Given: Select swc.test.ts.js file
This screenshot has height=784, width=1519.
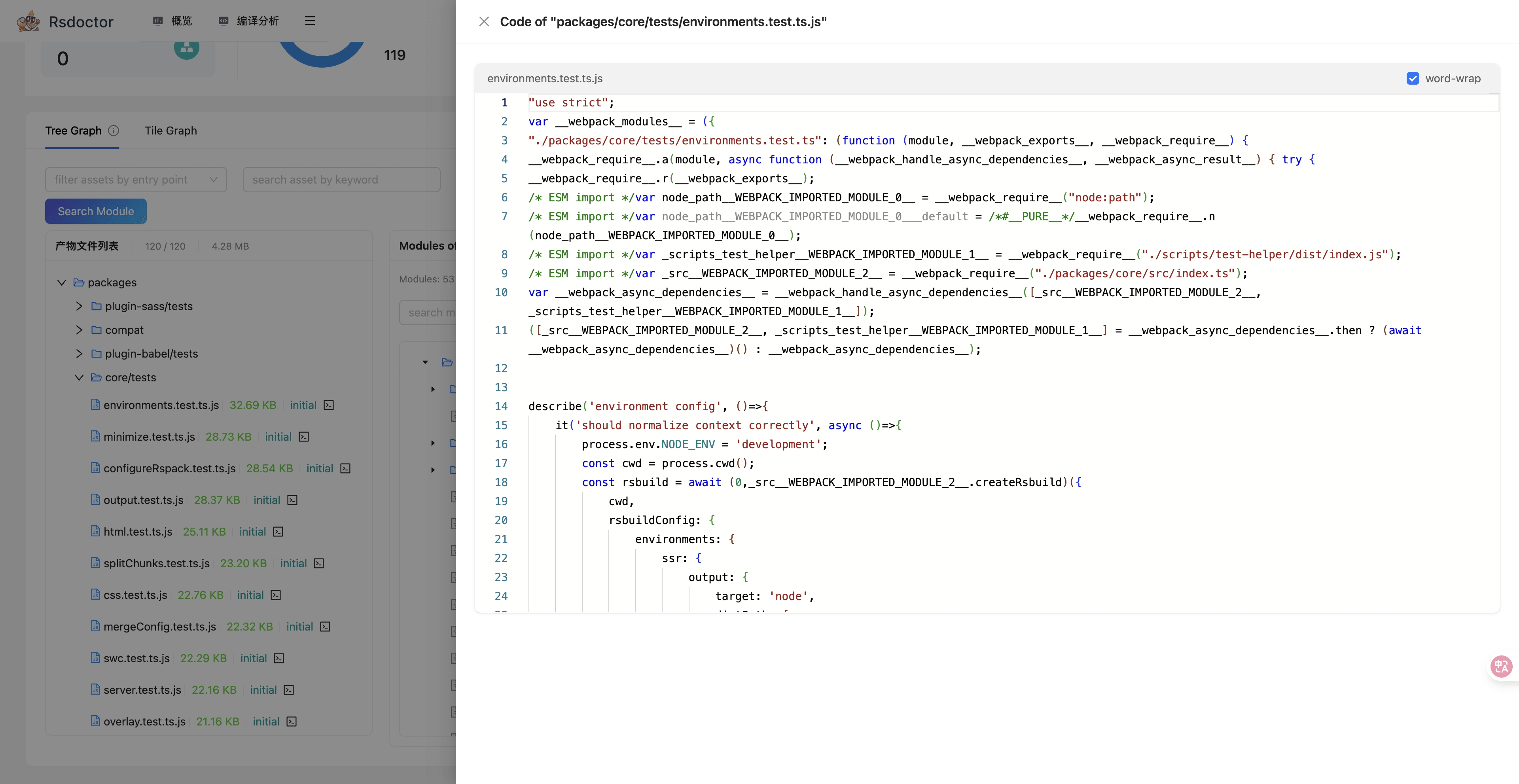Looking at the screenshot, I should 136,658.
